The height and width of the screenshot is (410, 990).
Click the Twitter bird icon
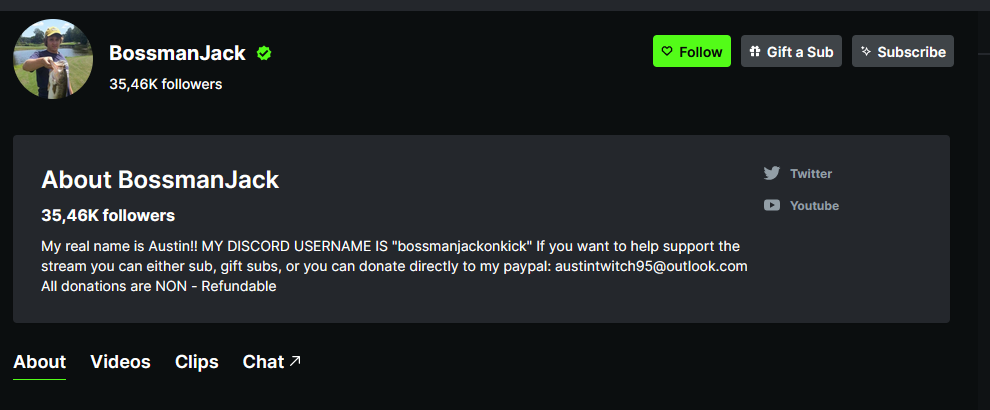(x=772, y=173)
